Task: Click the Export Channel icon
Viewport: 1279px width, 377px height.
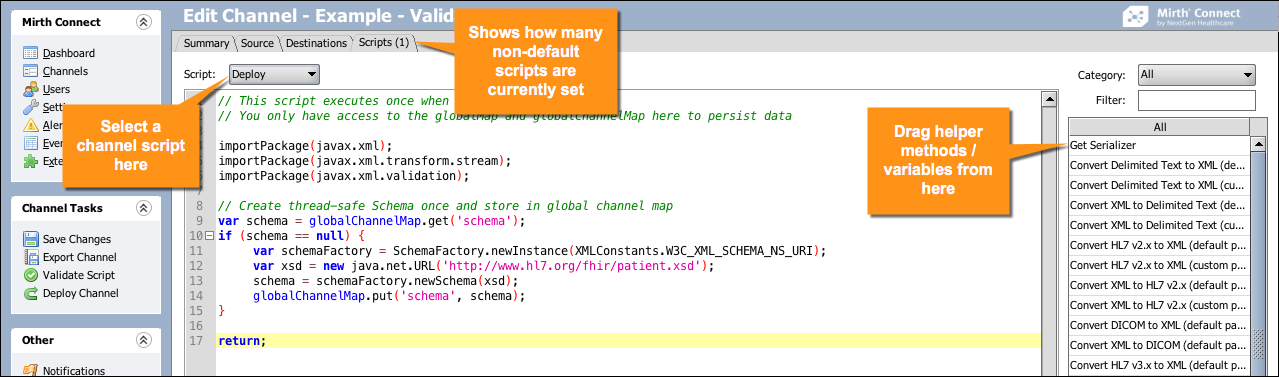Action: point(30,257)
